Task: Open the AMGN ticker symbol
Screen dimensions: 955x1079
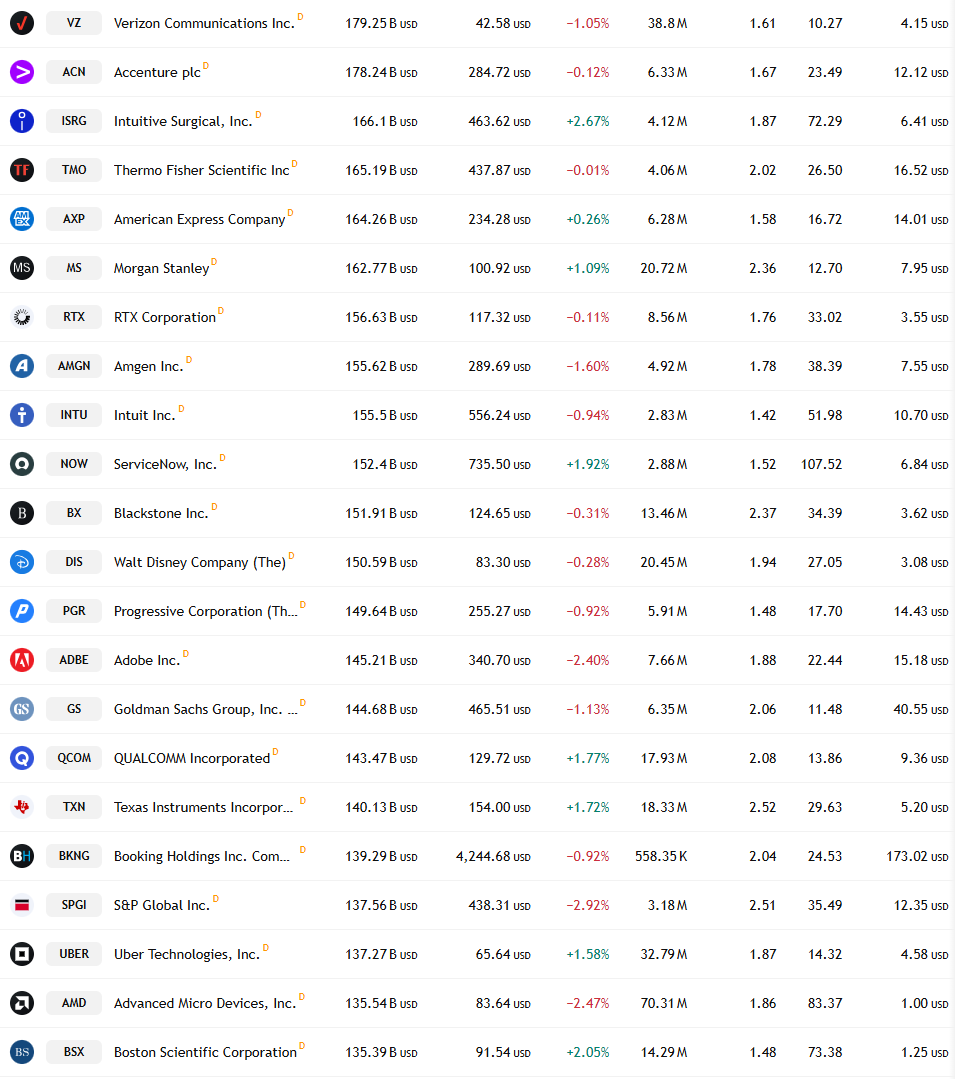Action: (74, 365)
